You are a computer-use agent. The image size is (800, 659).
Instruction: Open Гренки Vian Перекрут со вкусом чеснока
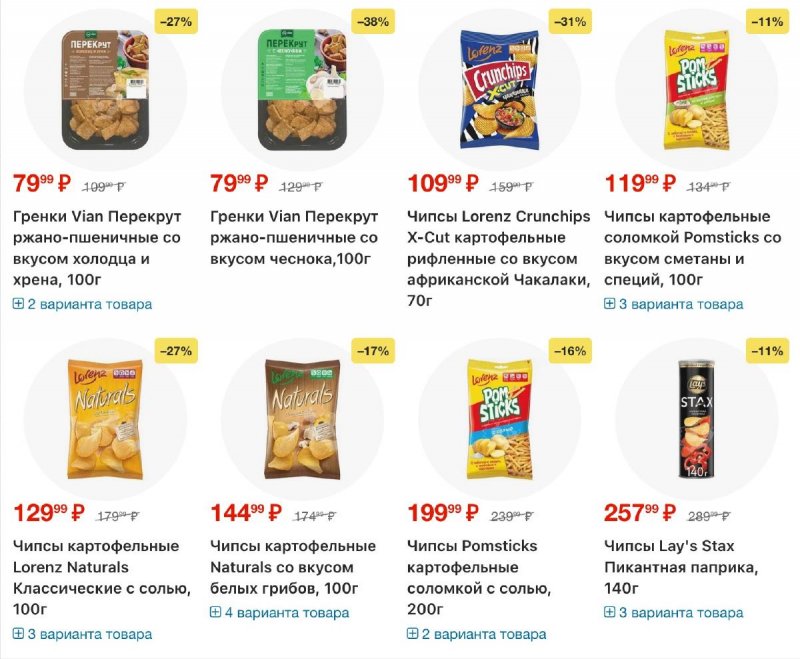tap(294, 238)
